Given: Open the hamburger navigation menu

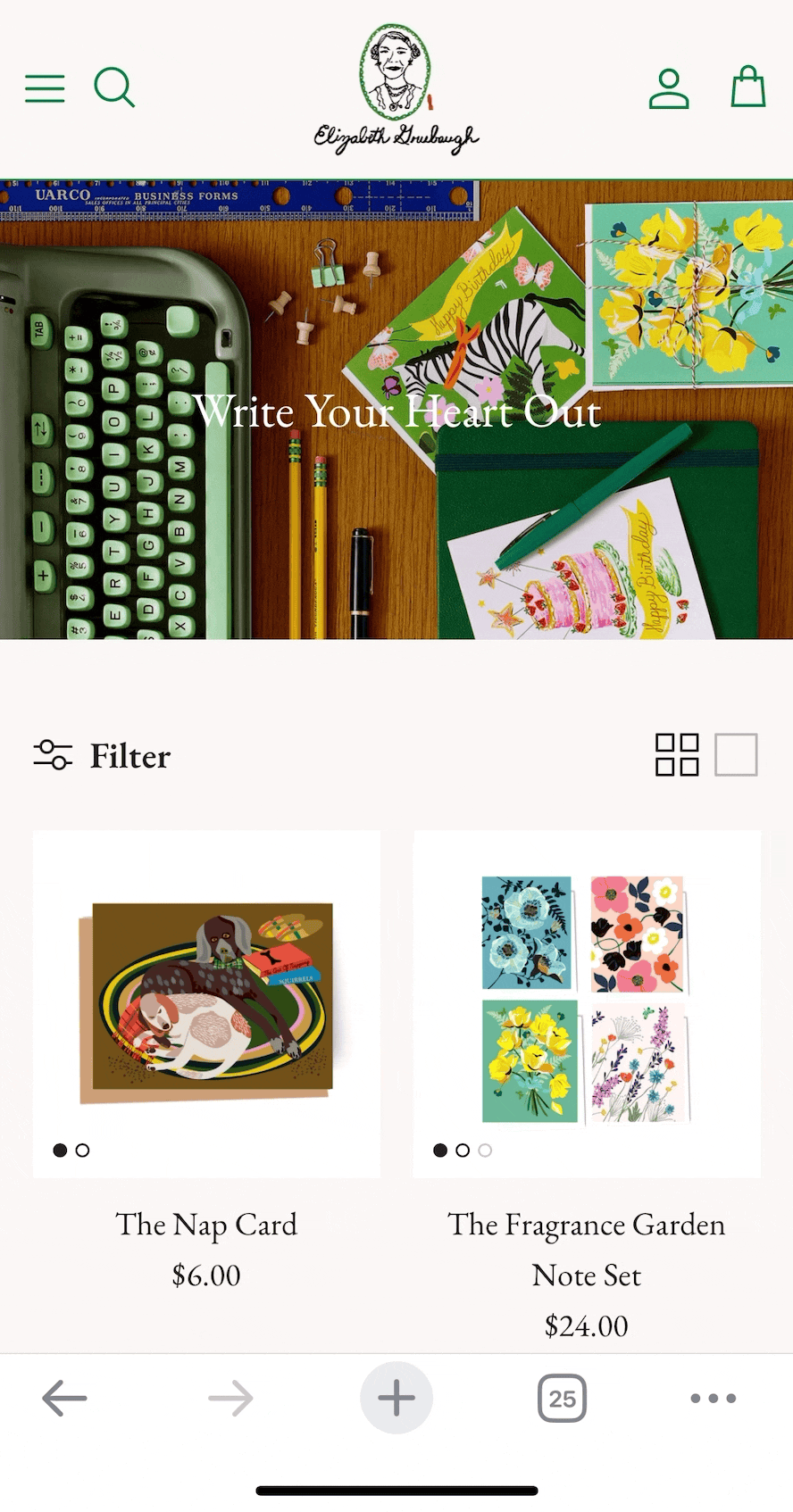Looking at the screenshot, I should coord(45,88).
